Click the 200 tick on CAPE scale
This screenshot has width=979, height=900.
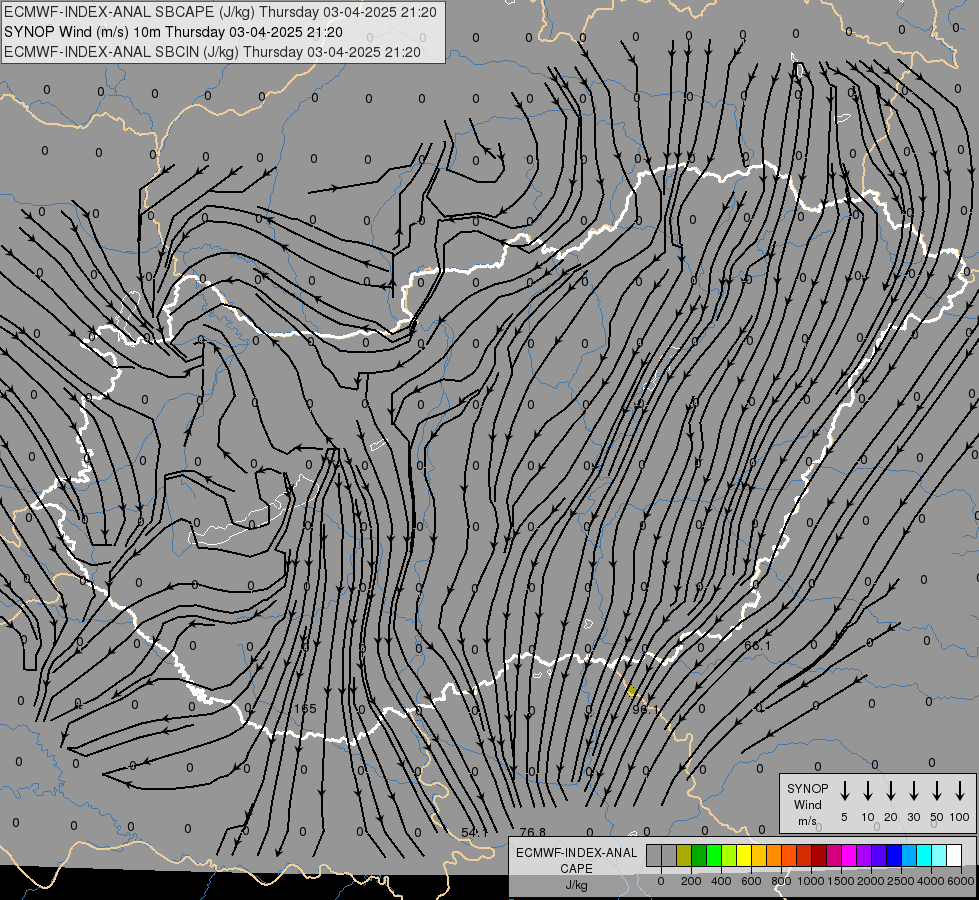point(691,881)
